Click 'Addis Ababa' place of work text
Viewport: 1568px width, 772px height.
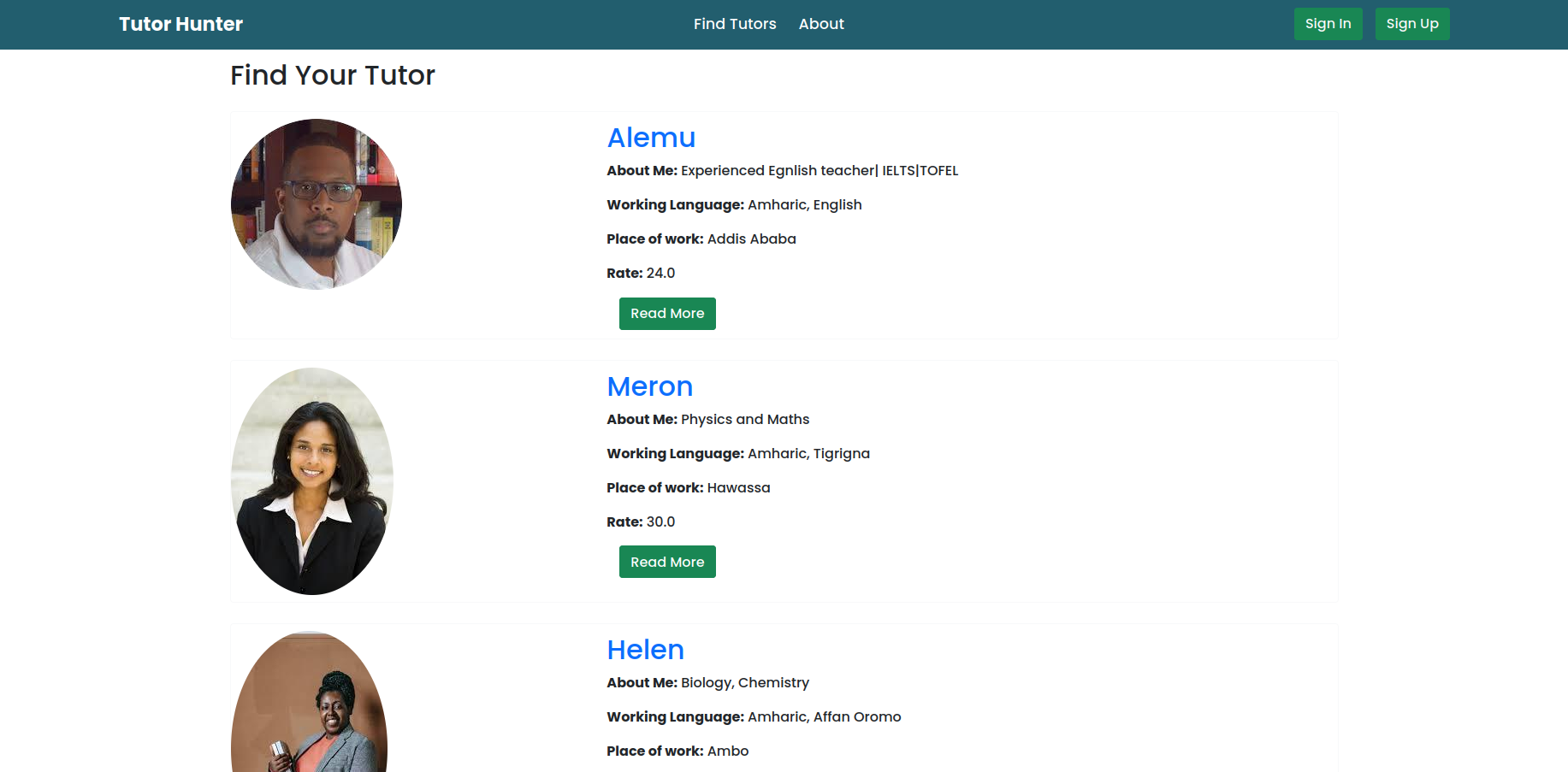coord(752,239)
